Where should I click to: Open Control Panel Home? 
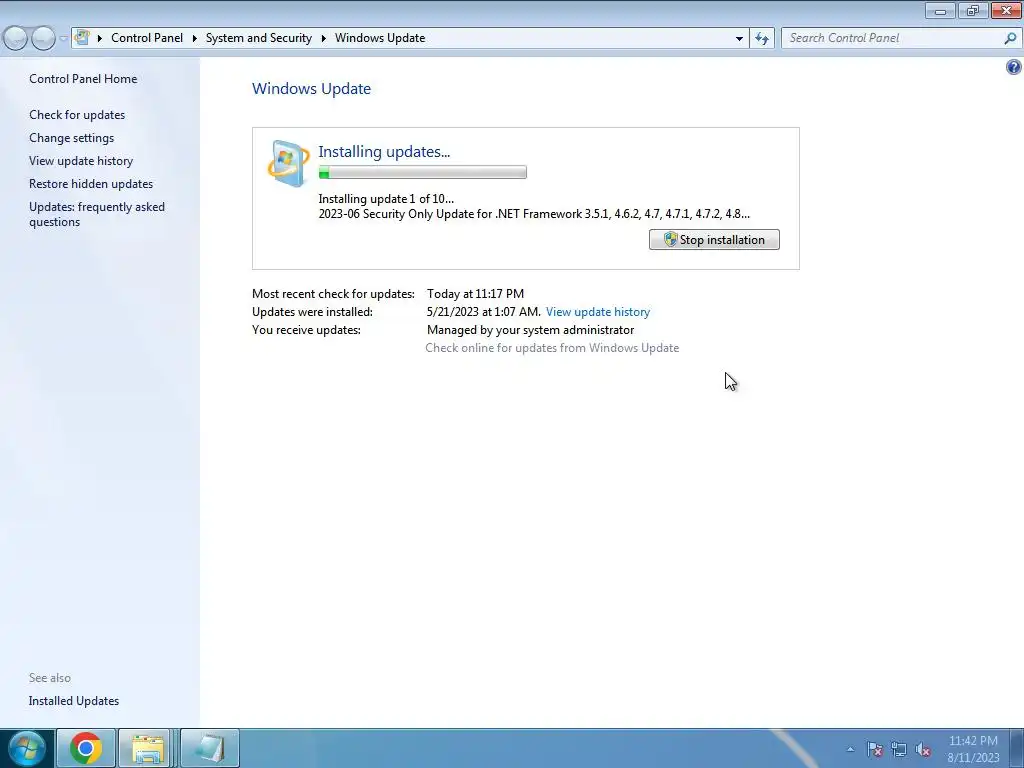pos(83,78)
